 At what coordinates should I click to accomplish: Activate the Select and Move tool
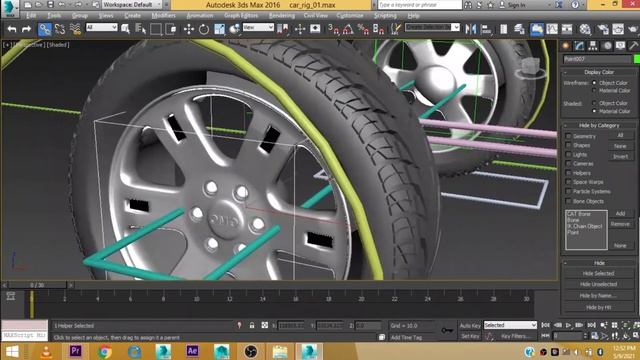(189, 29)
